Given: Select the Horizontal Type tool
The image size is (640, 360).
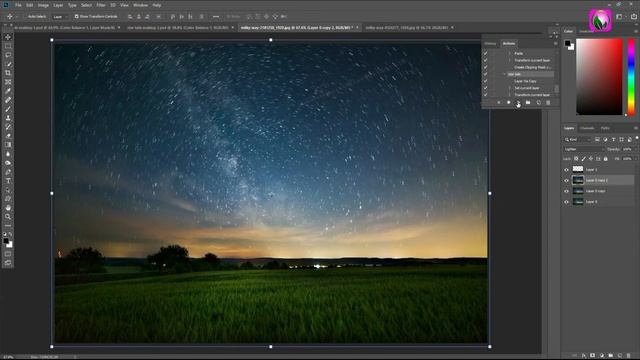Looking at the screenshot, I should click(x=8, y=181).
